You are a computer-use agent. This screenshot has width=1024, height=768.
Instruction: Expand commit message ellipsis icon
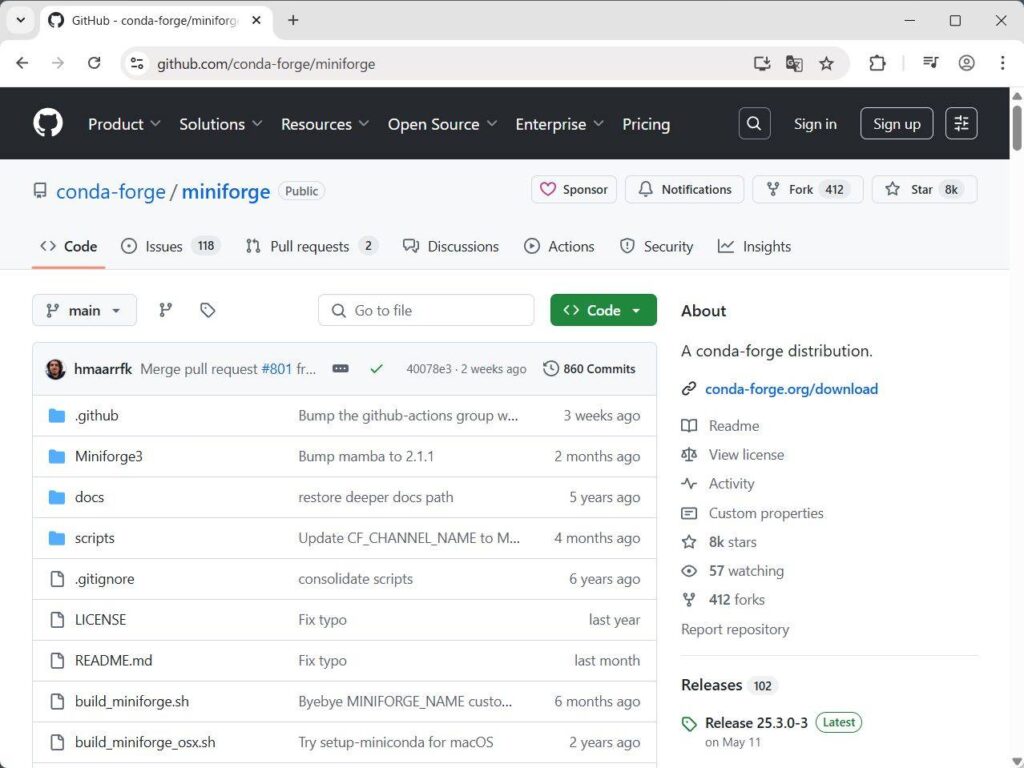click(341, 369)
